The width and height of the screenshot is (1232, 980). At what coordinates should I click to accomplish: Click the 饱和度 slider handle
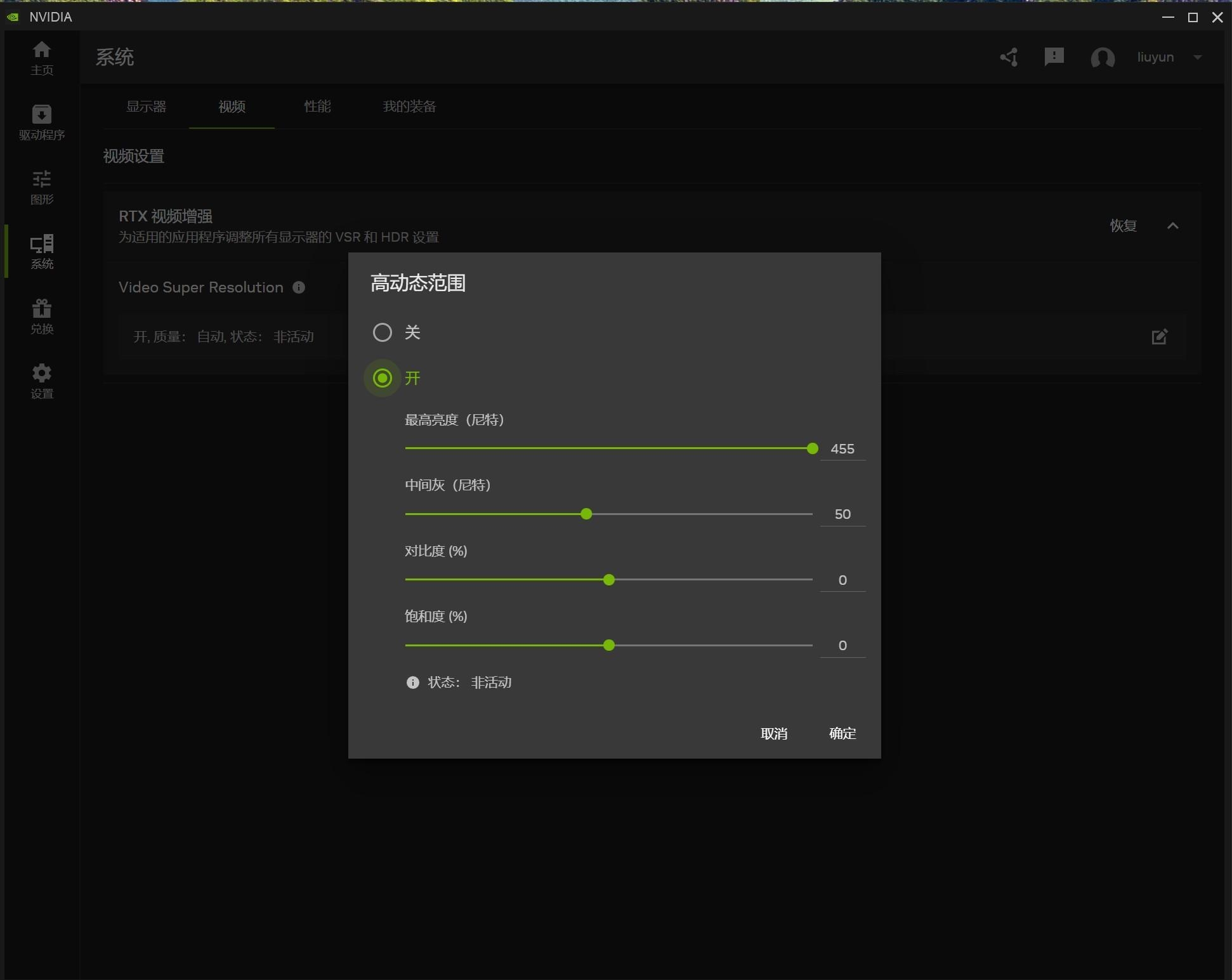(609, 645)
